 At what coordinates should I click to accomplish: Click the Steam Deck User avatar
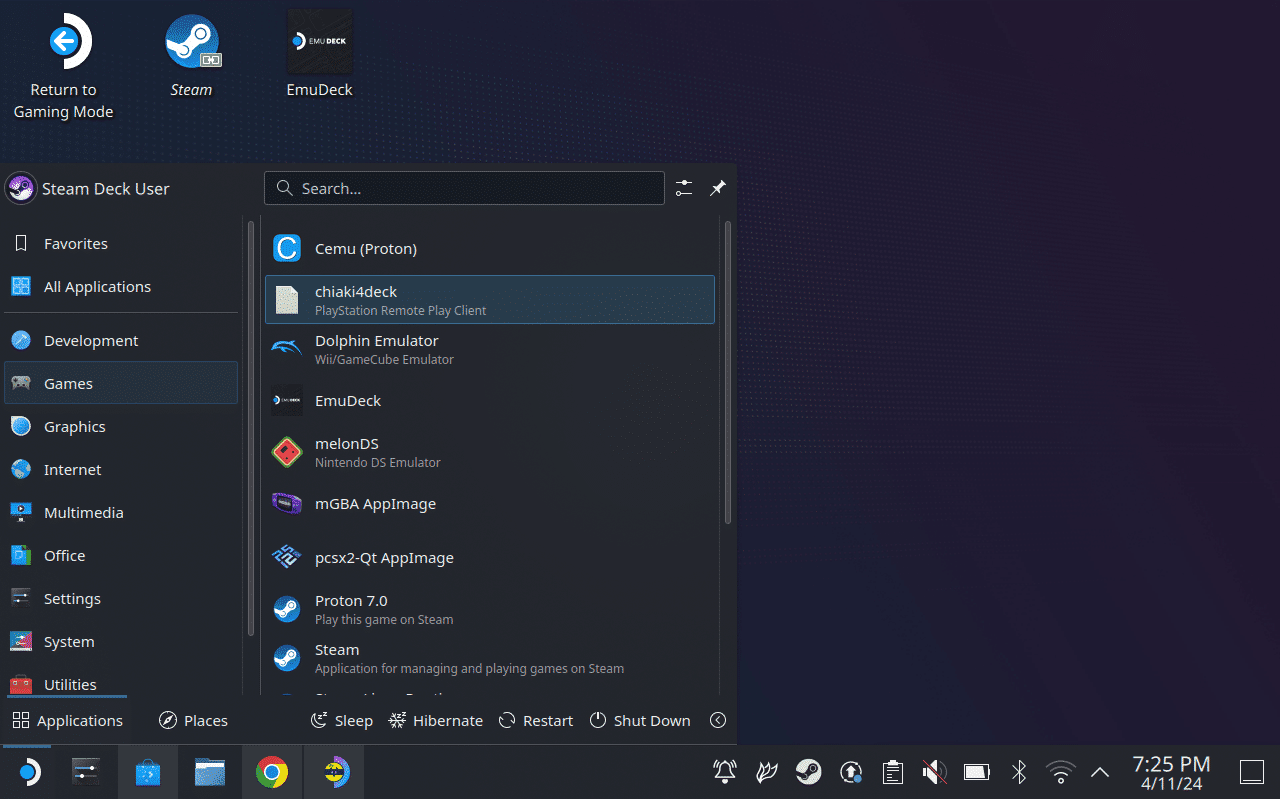point(20,188)
